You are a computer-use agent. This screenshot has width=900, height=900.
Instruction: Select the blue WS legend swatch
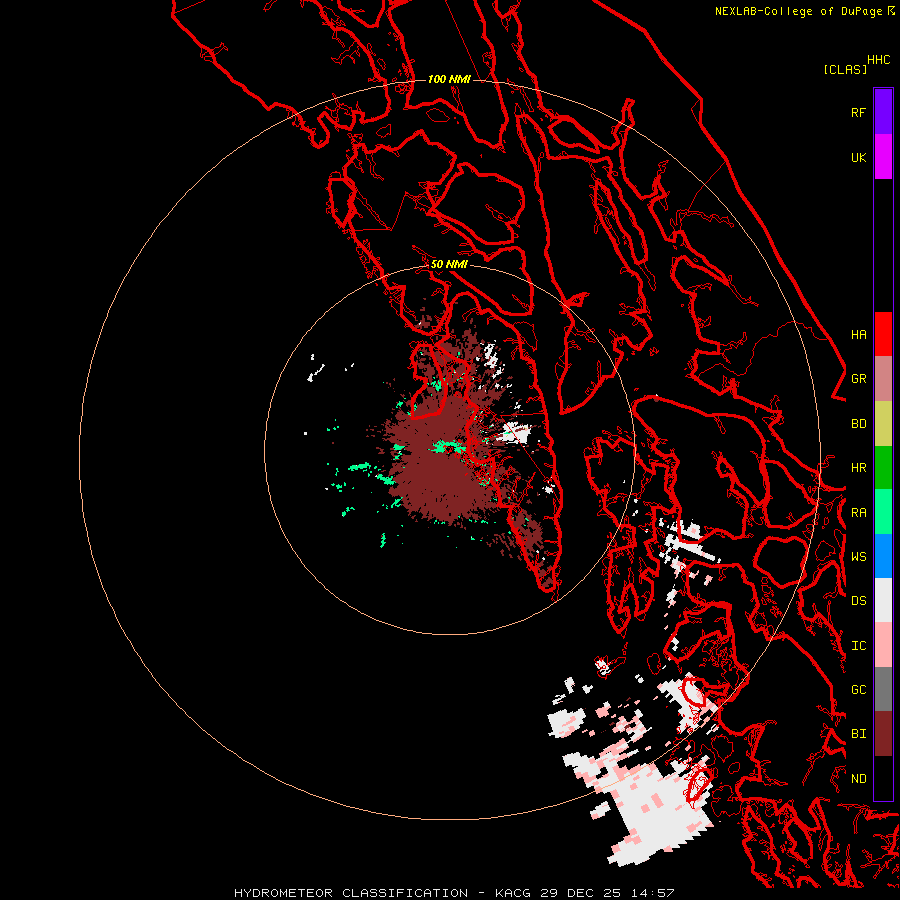(883, 556)
